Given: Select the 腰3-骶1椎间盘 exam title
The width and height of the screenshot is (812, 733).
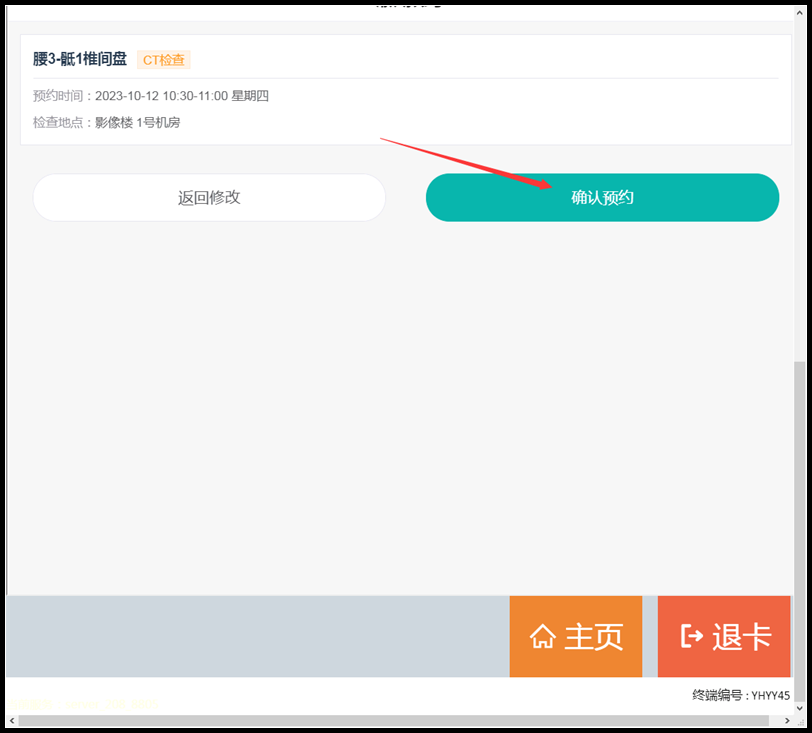Looking at the screenshot, I should 79,59.
